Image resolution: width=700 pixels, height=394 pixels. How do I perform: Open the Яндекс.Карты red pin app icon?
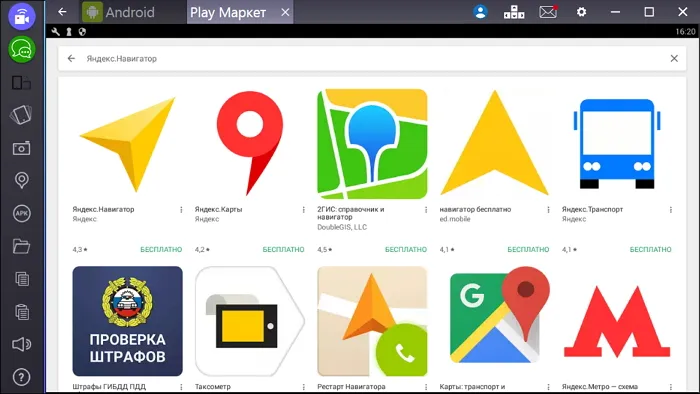250,144
